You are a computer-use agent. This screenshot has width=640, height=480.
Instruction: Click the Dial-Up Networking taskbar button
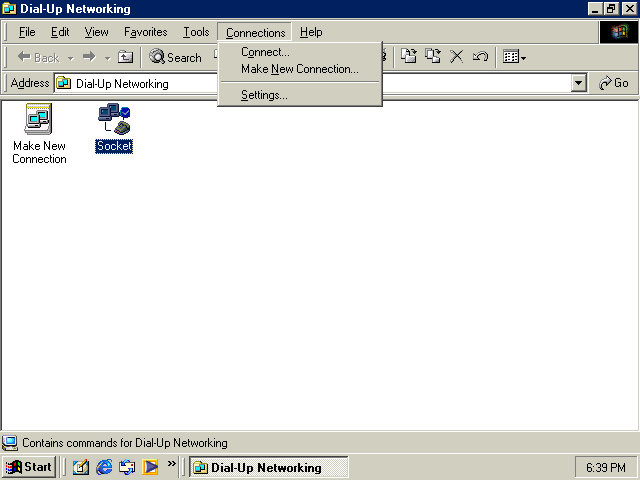(269, 467)
